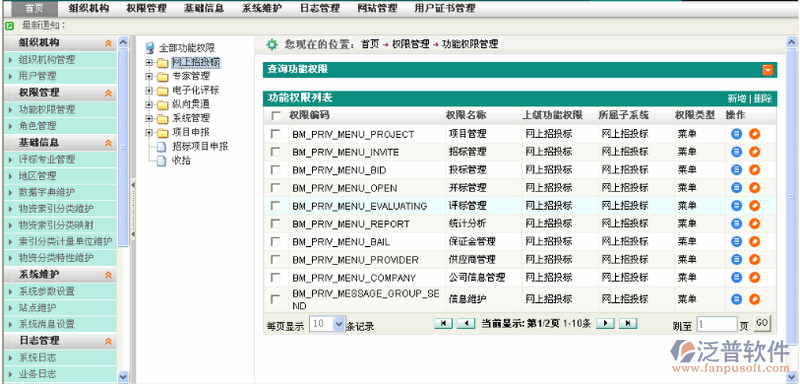800x384 pixels.
Task: Open the records per page dropdown
Action: pos(339,324)
